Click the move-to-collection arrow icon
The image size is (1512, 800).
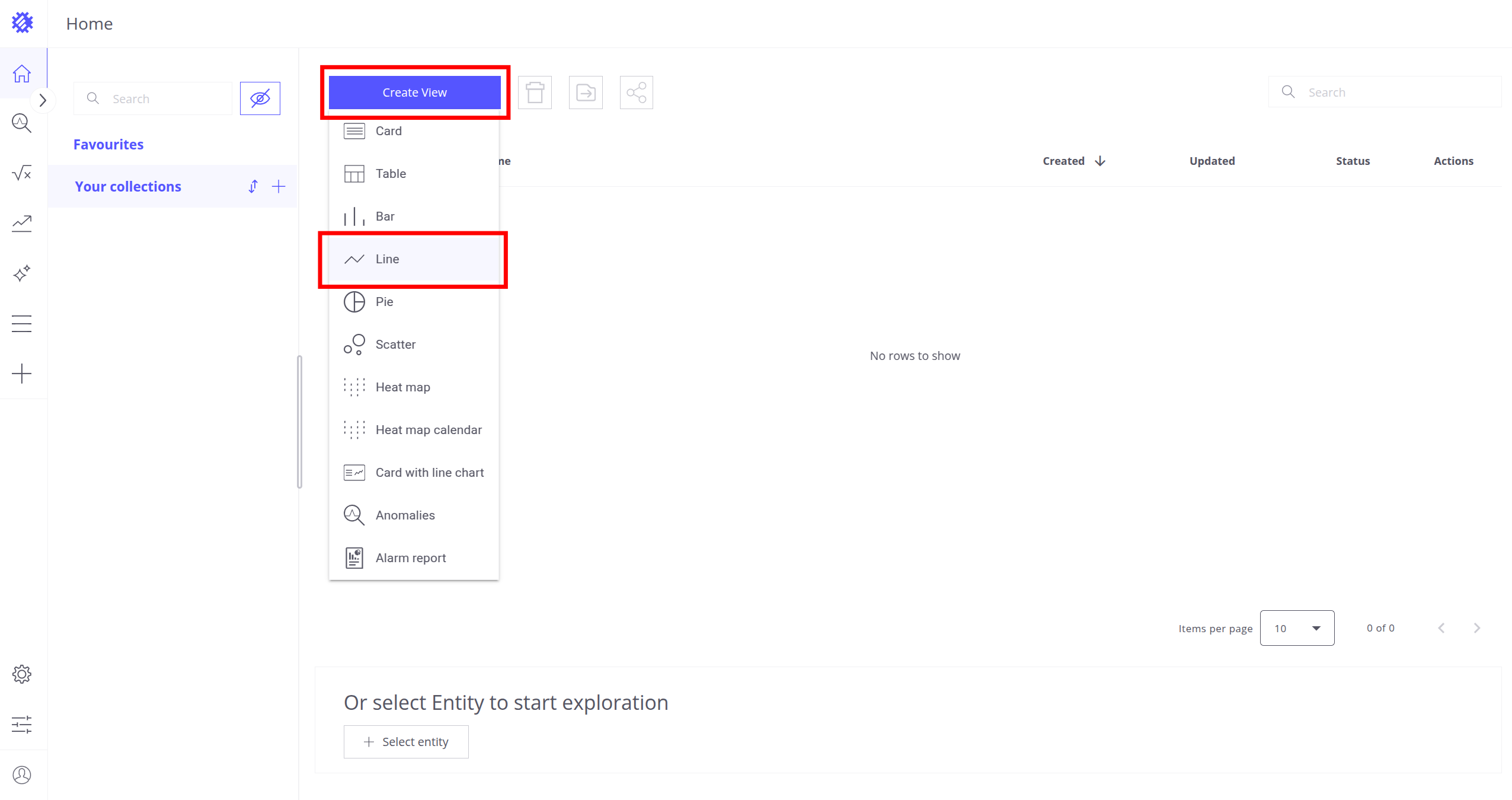click(586, 93)
